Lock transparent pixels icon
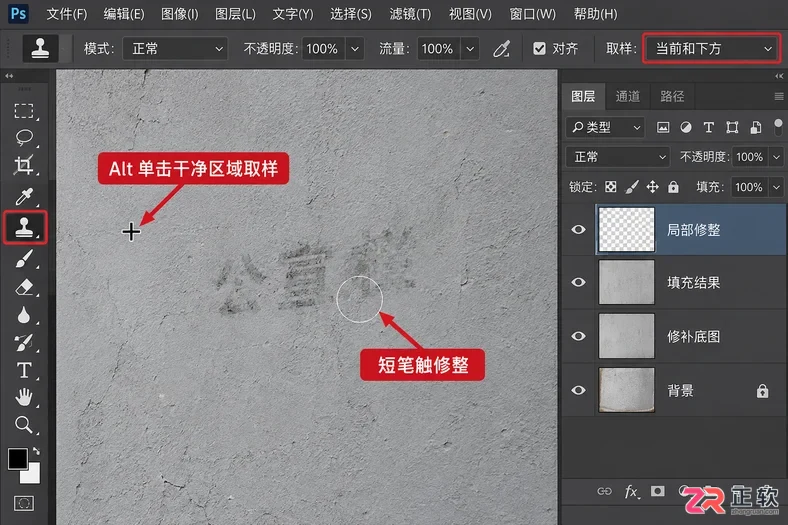Screen dimensions: 788x525 click(x=611, y=187)
